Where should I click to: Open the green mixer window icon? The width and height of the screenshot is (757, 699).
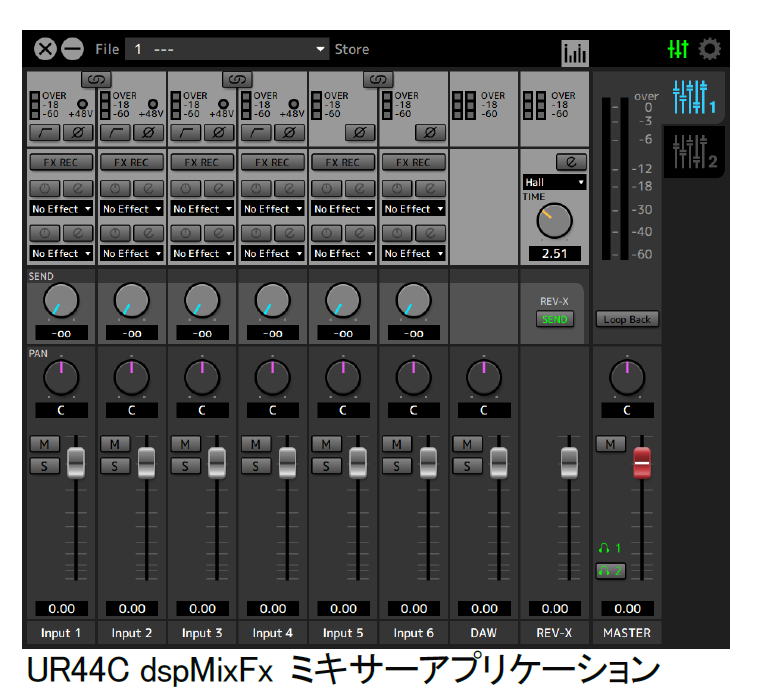(678, 49)
